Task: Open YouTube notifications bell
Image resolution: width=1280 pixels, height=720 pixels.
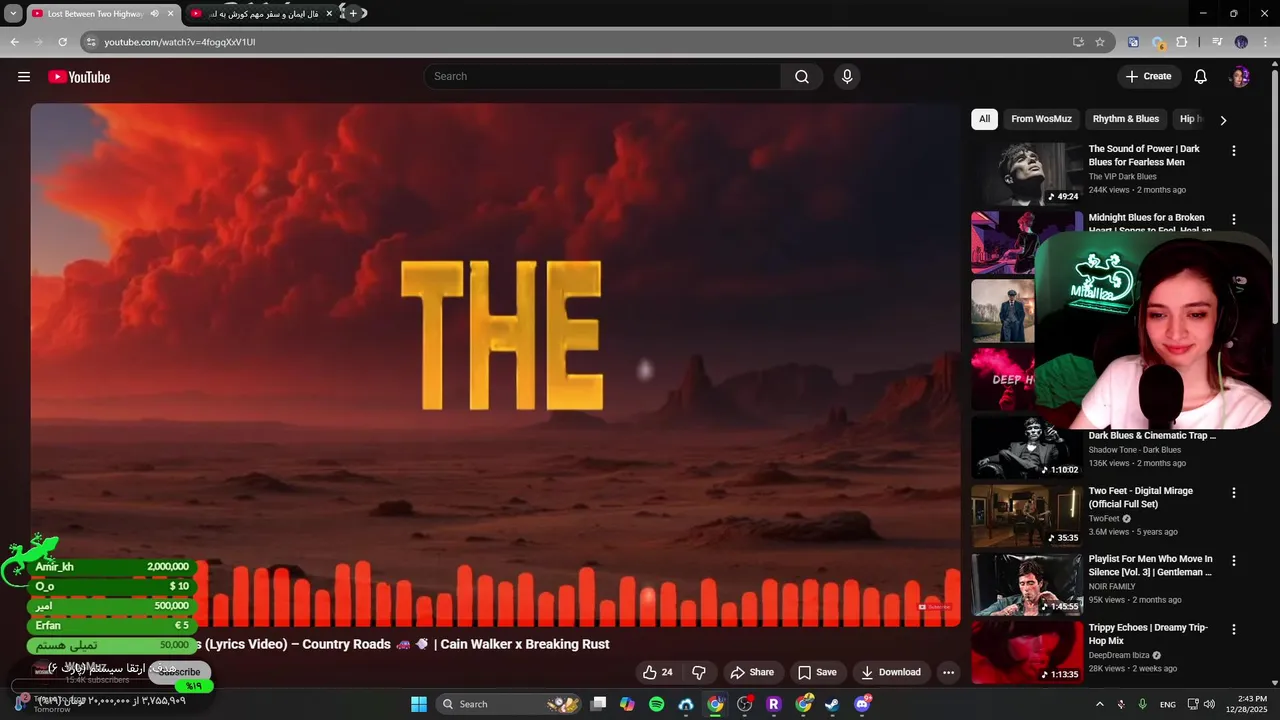Action: point(1201,77)
